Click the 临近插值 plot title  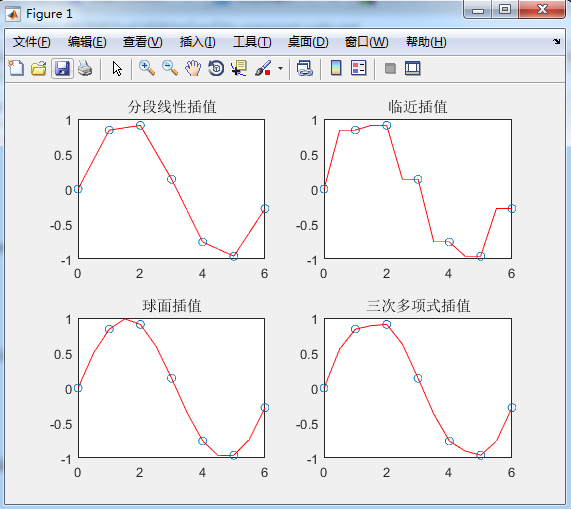pos(418,107)
